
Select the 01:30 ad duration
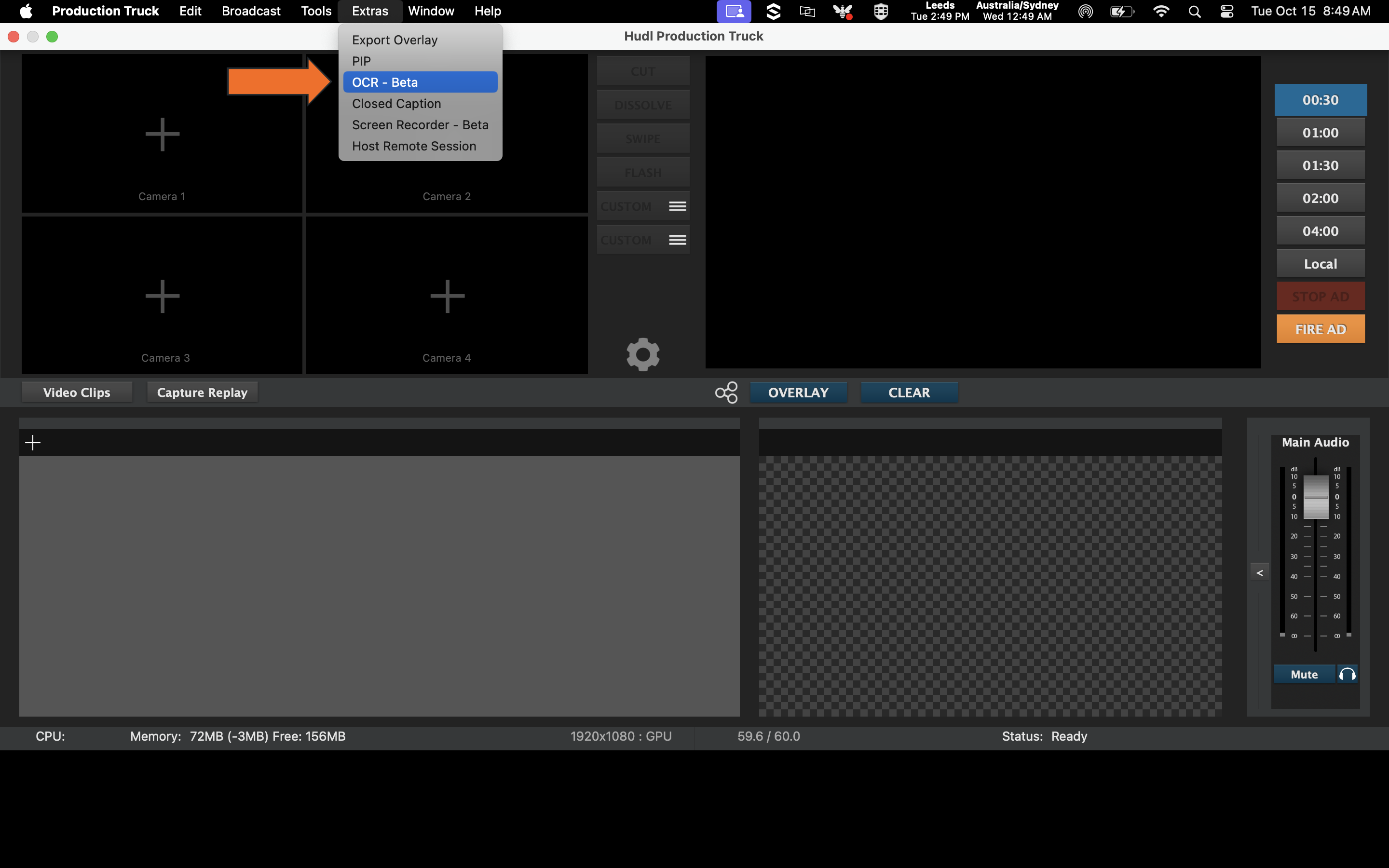click(x=1320, y=165)
